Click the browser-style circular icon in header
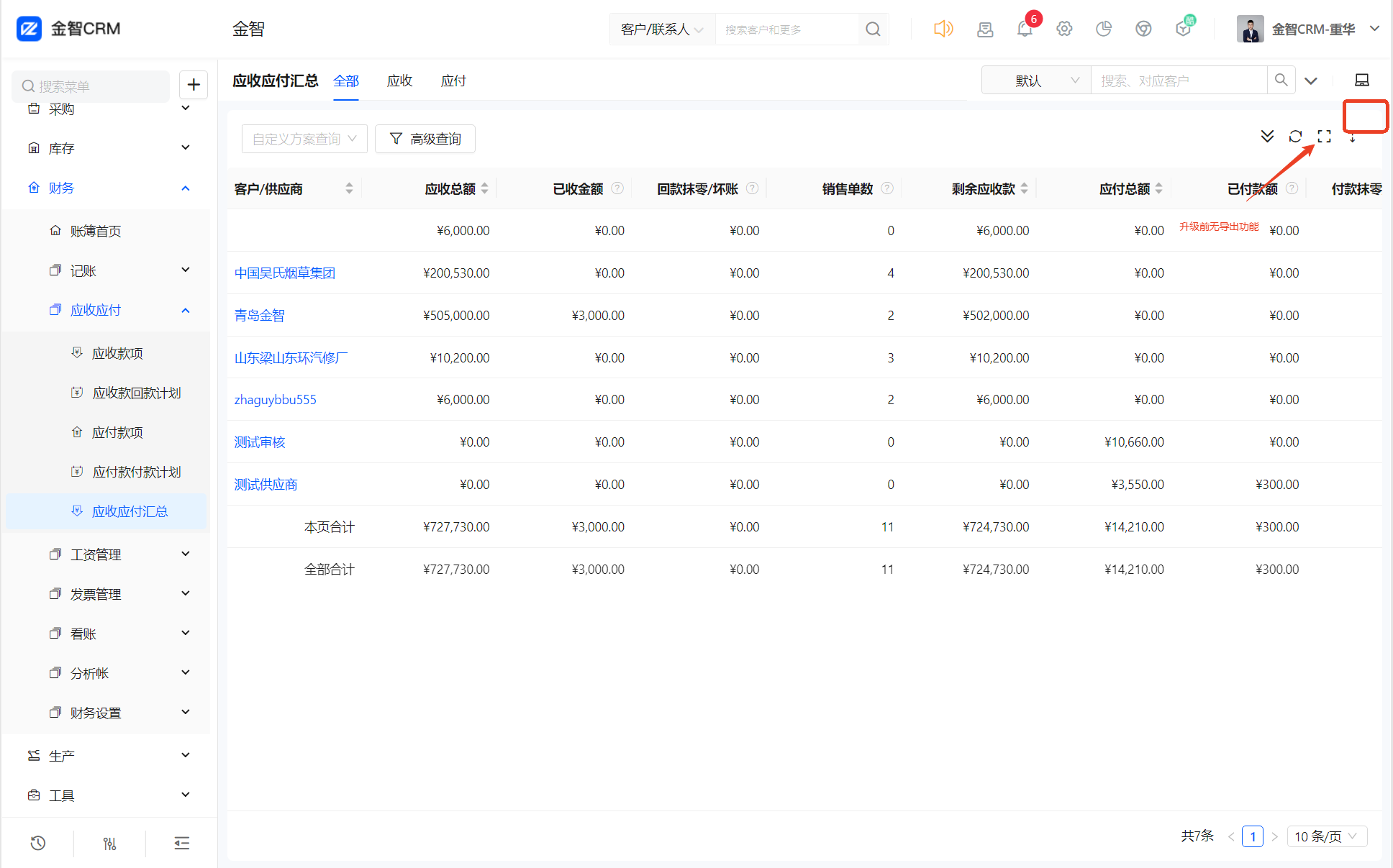 1143,29
